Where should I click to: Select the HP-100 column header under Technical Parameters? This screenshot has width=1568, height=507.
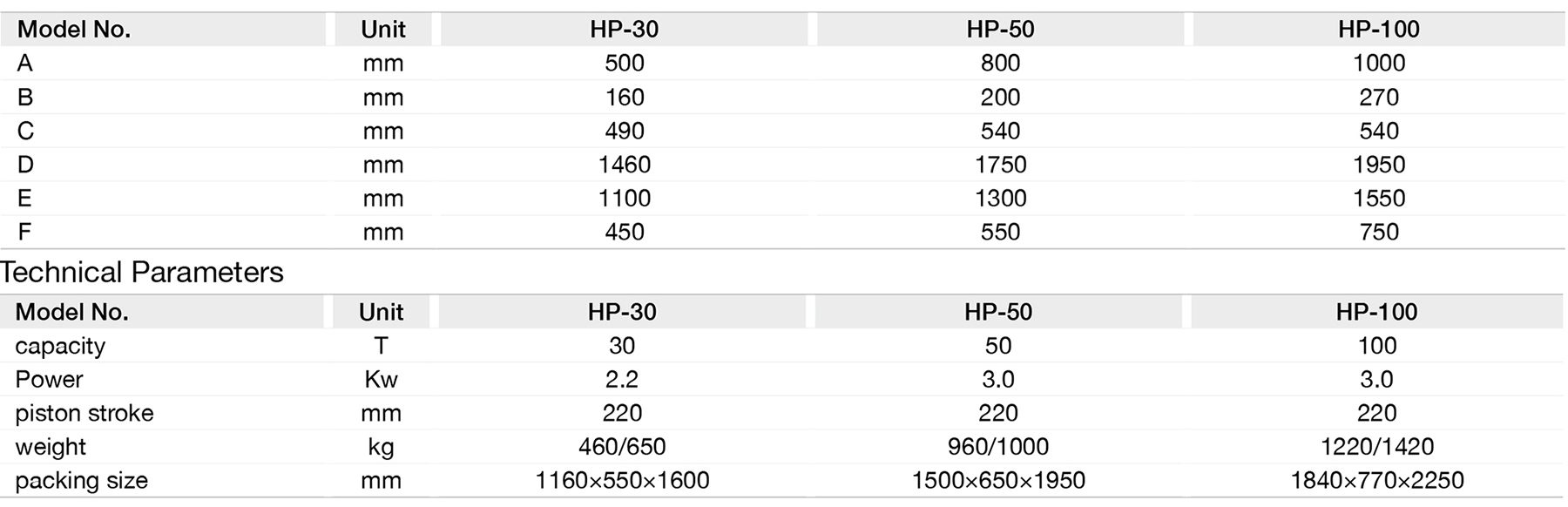[x=1376, y=312]
